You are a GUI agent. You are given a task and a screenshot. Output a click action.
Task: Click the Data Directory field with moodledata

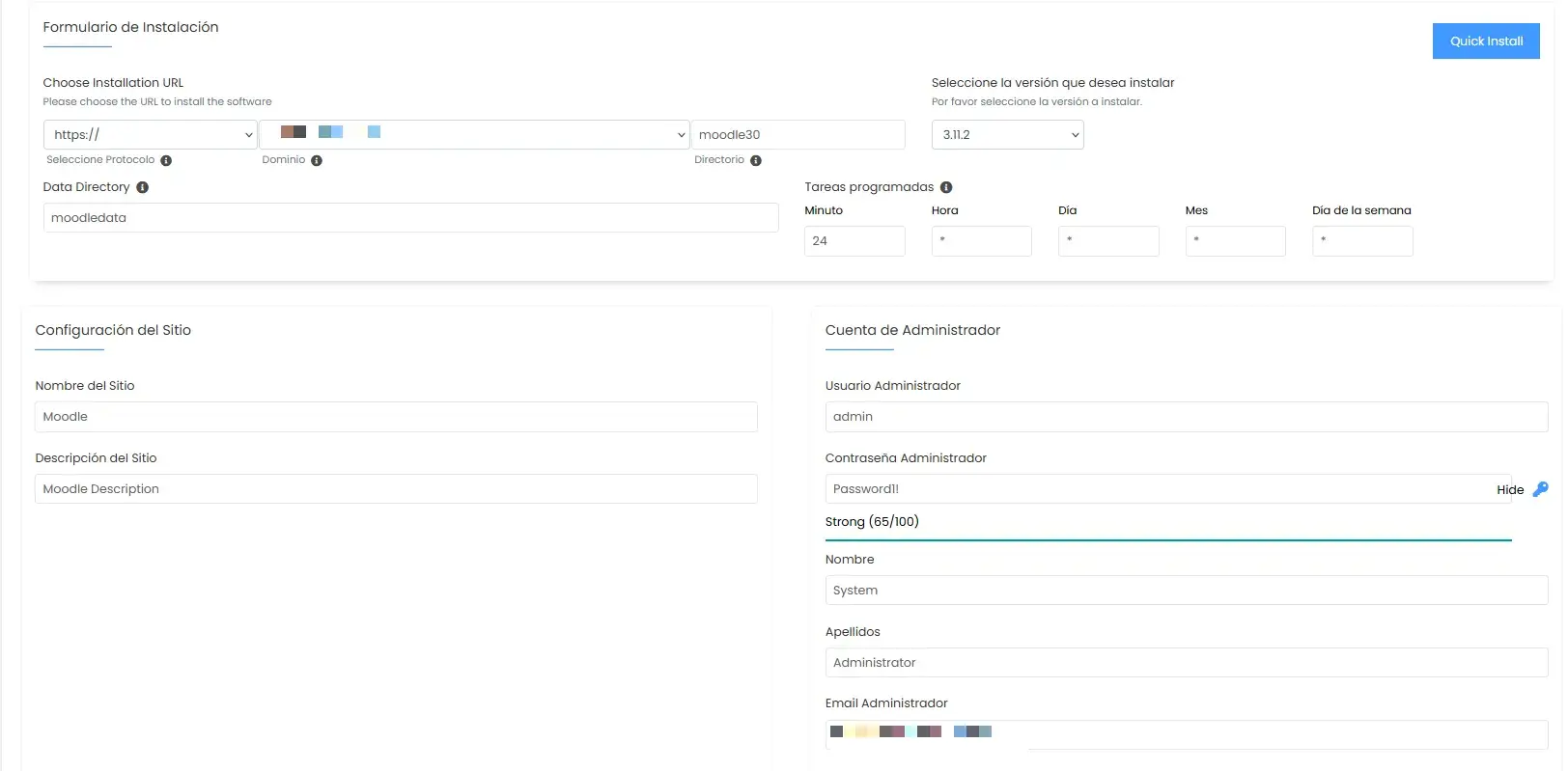pos(411,217)
